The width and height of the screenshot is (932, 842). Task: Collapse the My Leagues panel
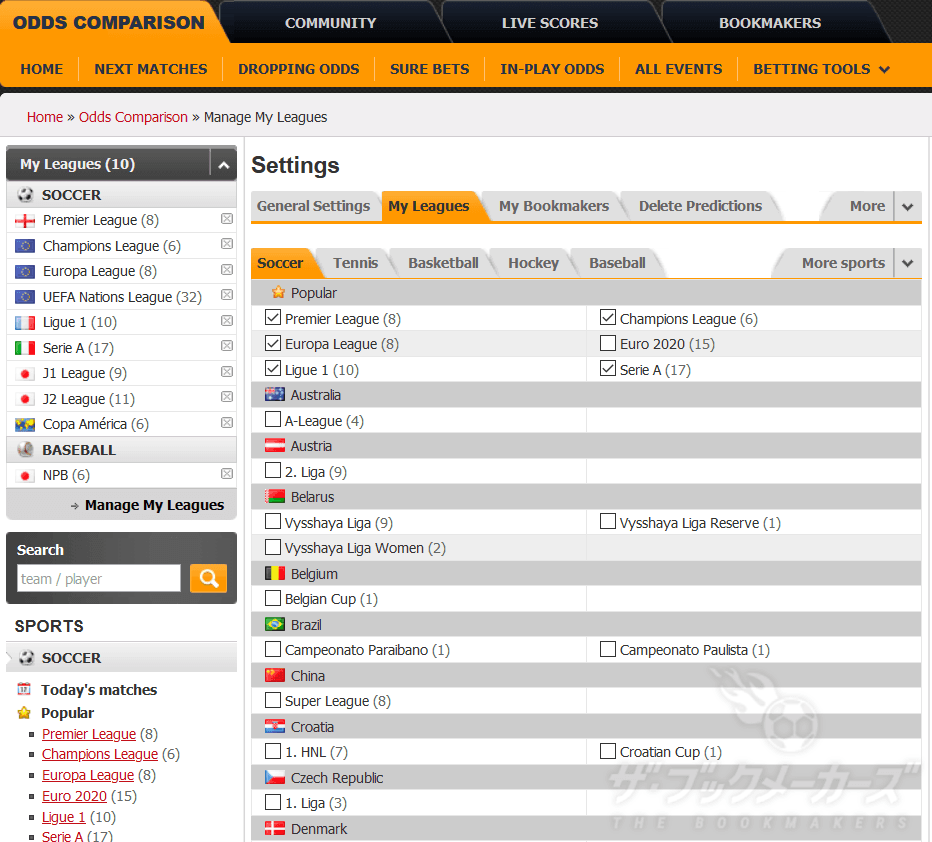(223, 165)
